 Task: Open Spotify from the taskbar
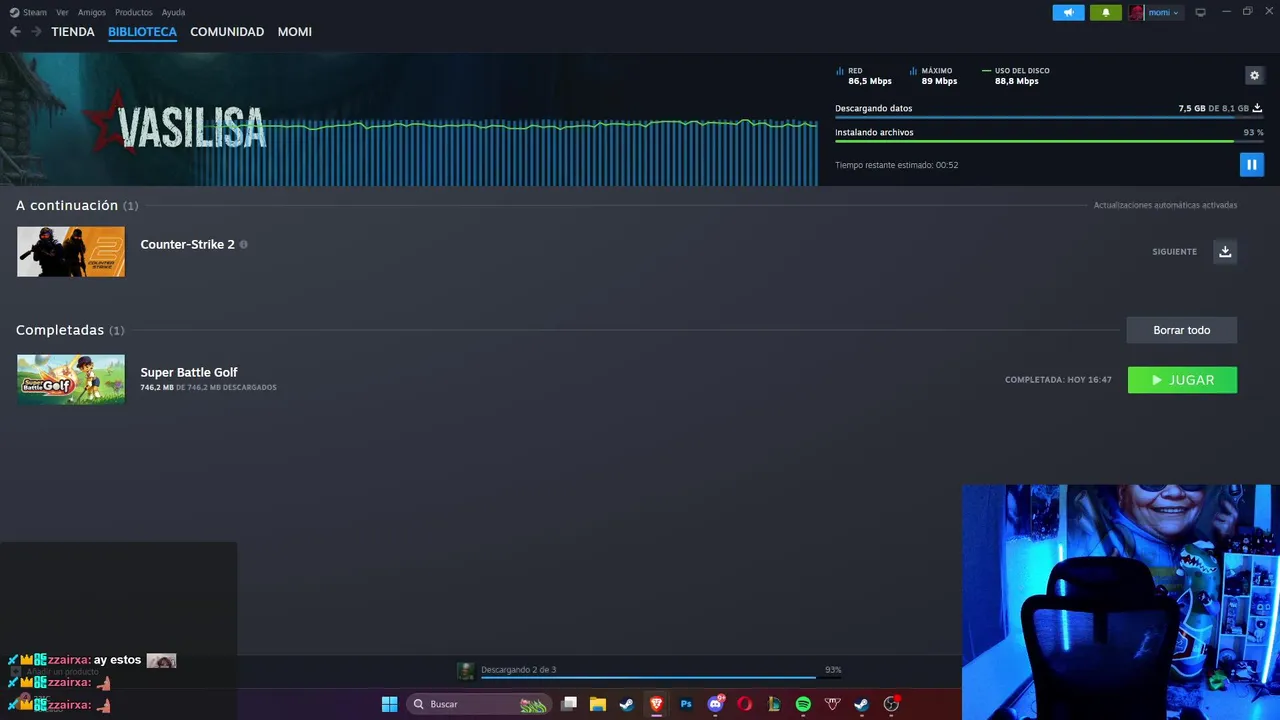(803, 704)
